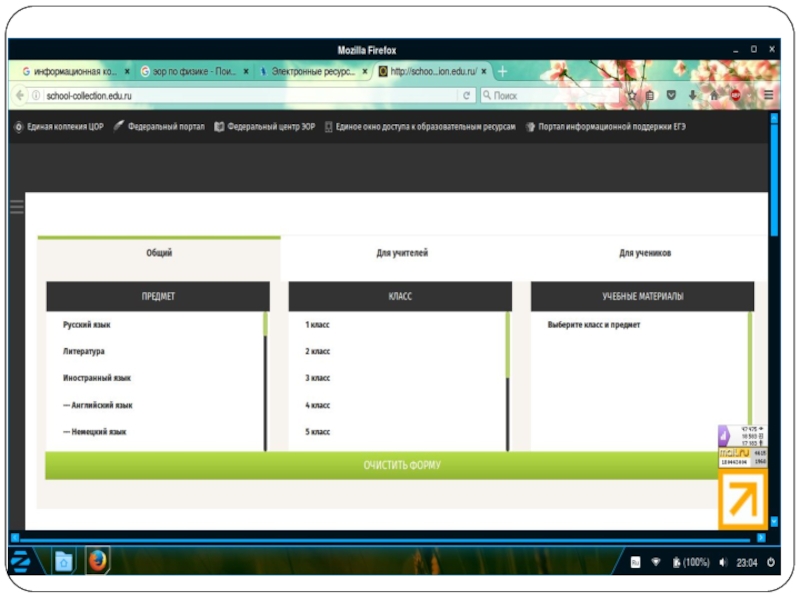The width and height of the screenshot is (800, 600).
Task: Click the red Adblock extension icon
Action: click(x=736, y=95)
